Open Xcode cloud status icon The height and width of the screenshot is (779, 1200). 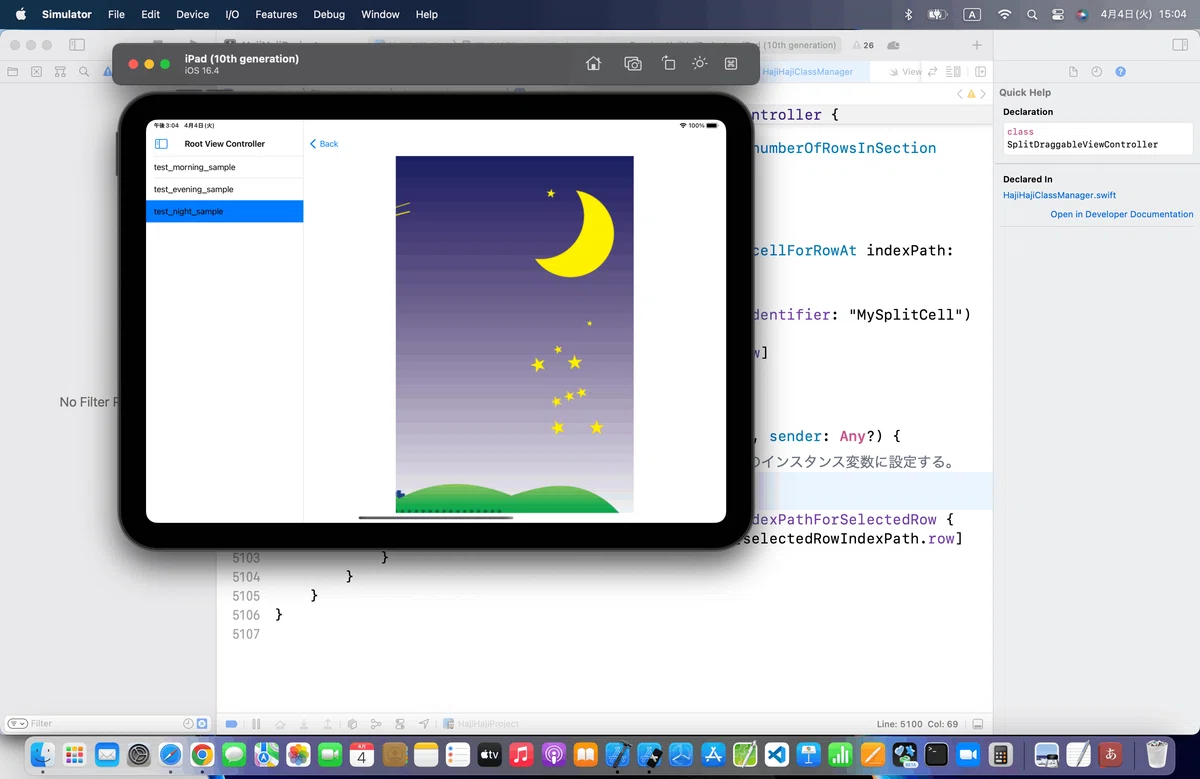click(893, 45)
